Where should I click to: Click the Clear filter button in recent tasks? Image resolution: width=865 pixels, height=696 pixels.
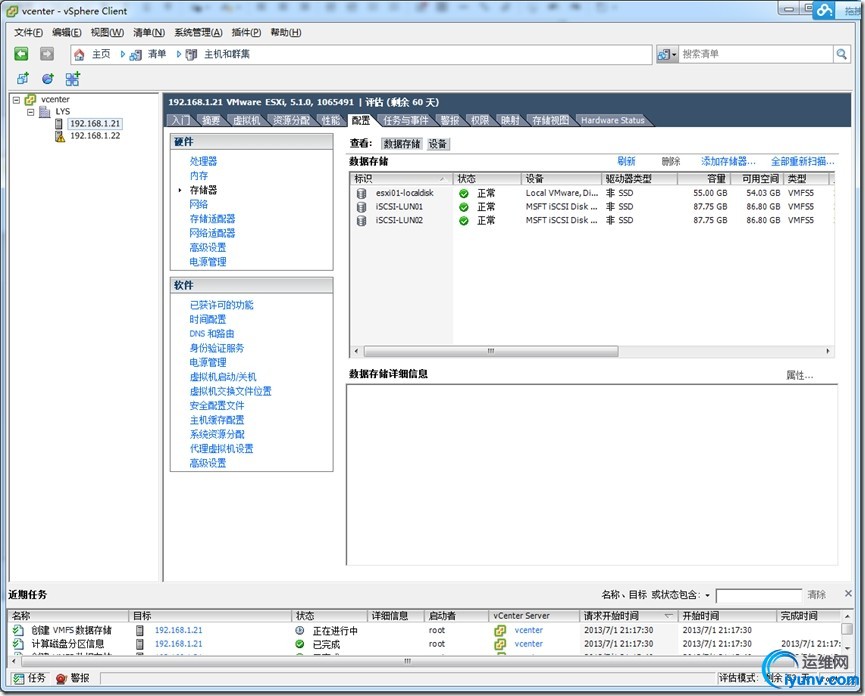(816, 595)
